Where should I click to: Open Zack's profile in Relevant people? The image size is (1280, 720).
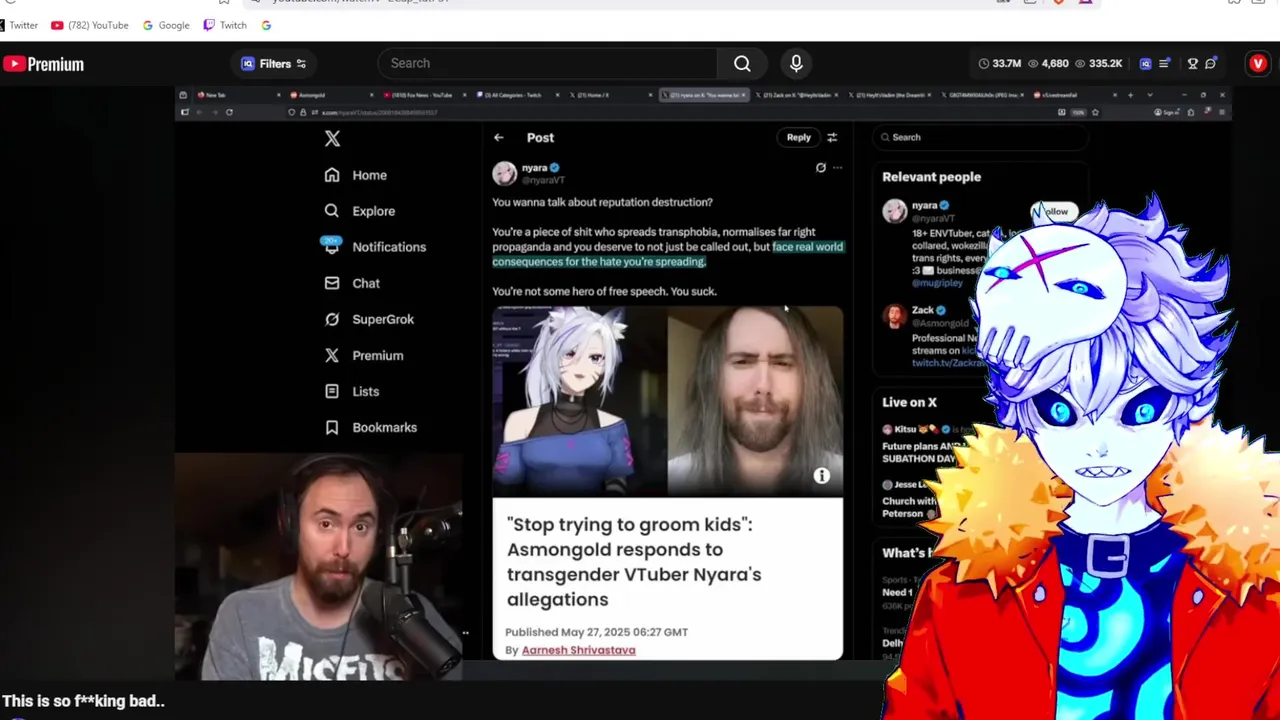pyautogui.click(x=923, y=310)
